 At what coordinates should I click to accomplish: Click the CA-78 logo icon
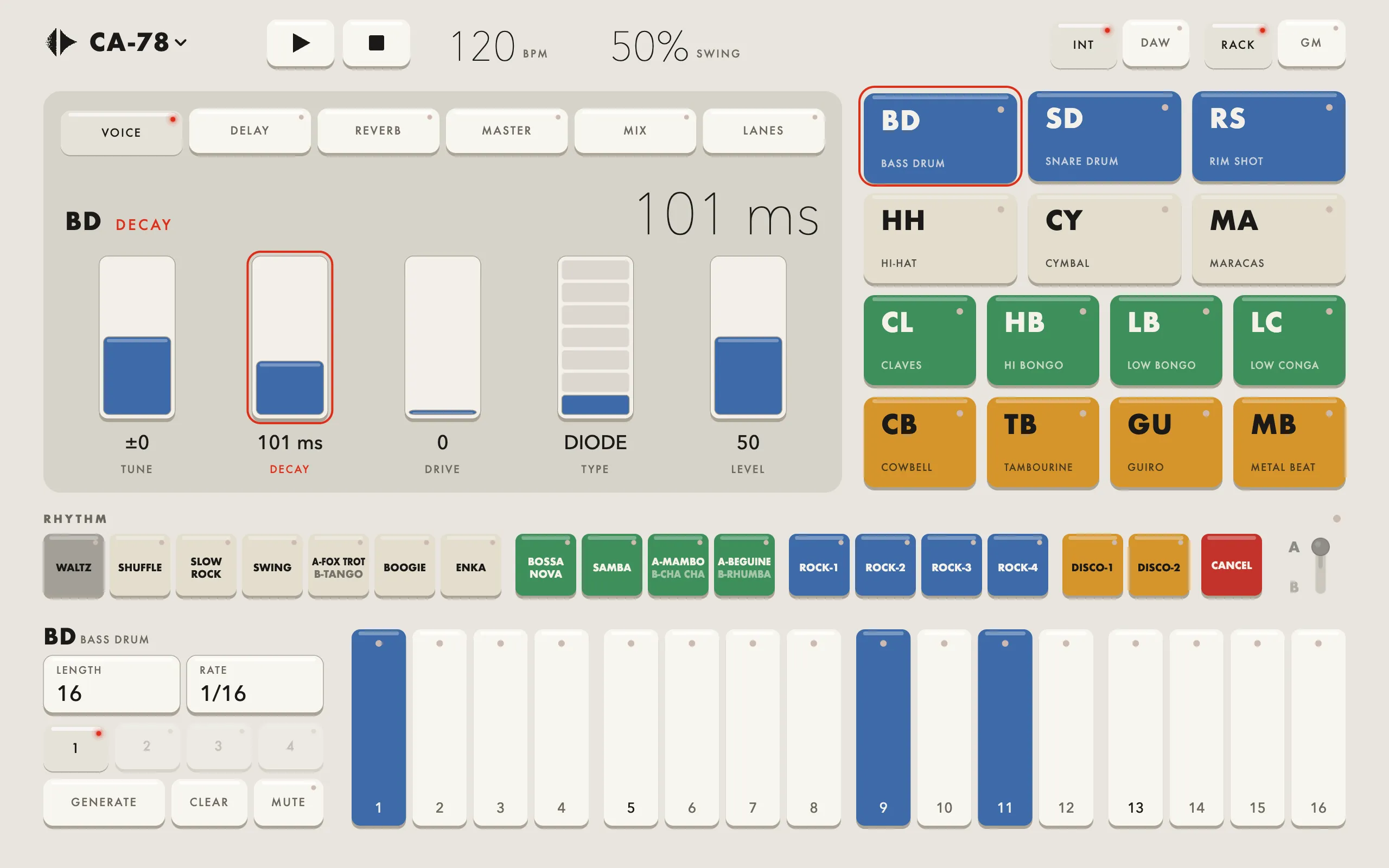point(61,42)
